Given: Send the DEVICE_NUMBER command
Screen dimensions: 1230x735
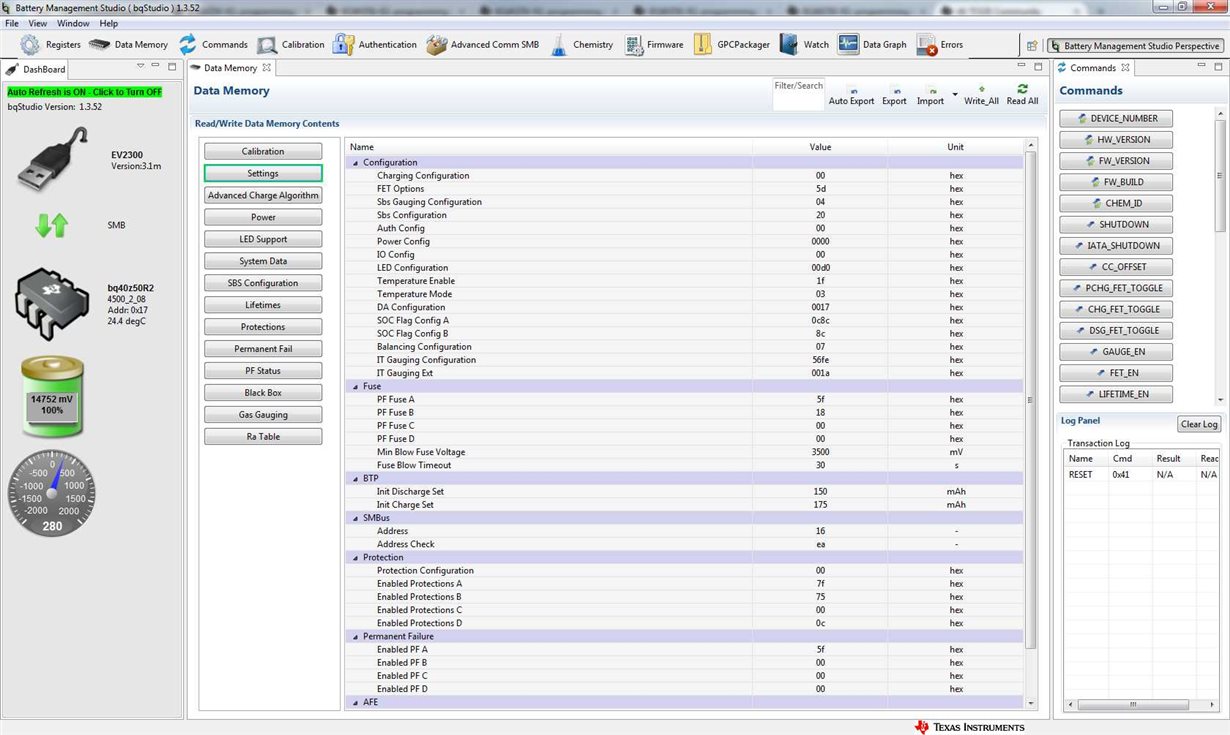Looking at the screenshot, I should (x=1116, y=119).
